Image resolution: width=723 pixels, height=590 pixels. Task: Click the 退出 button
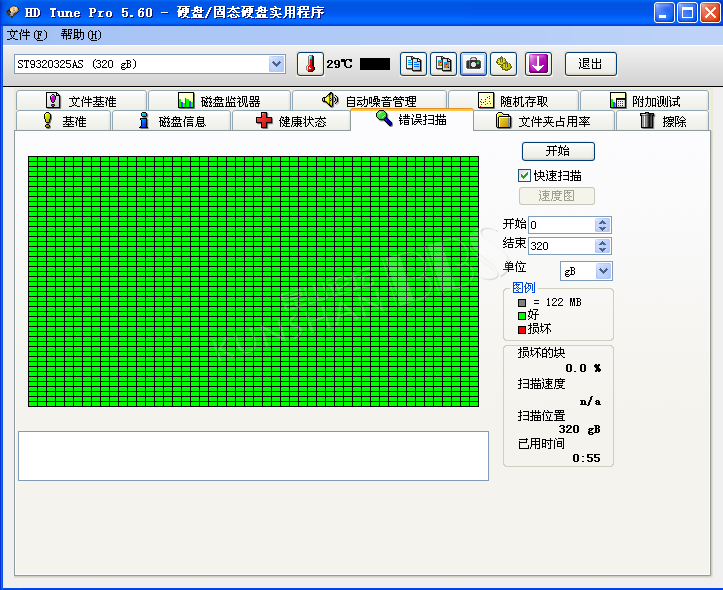click(590, 64)
